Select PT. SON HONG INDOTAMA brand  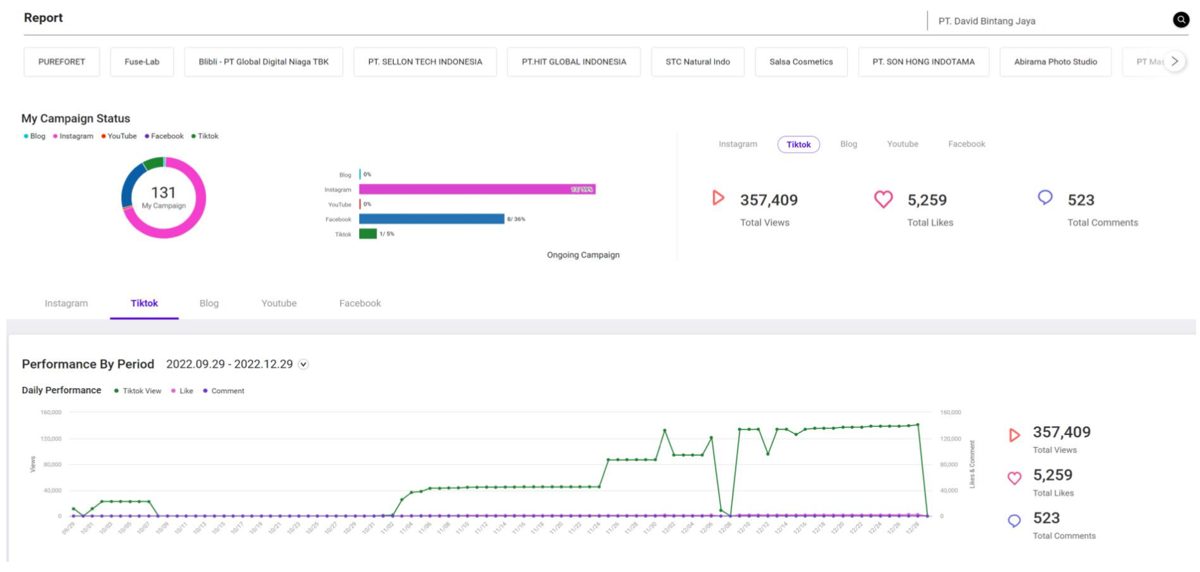click(x=924, y=62)
